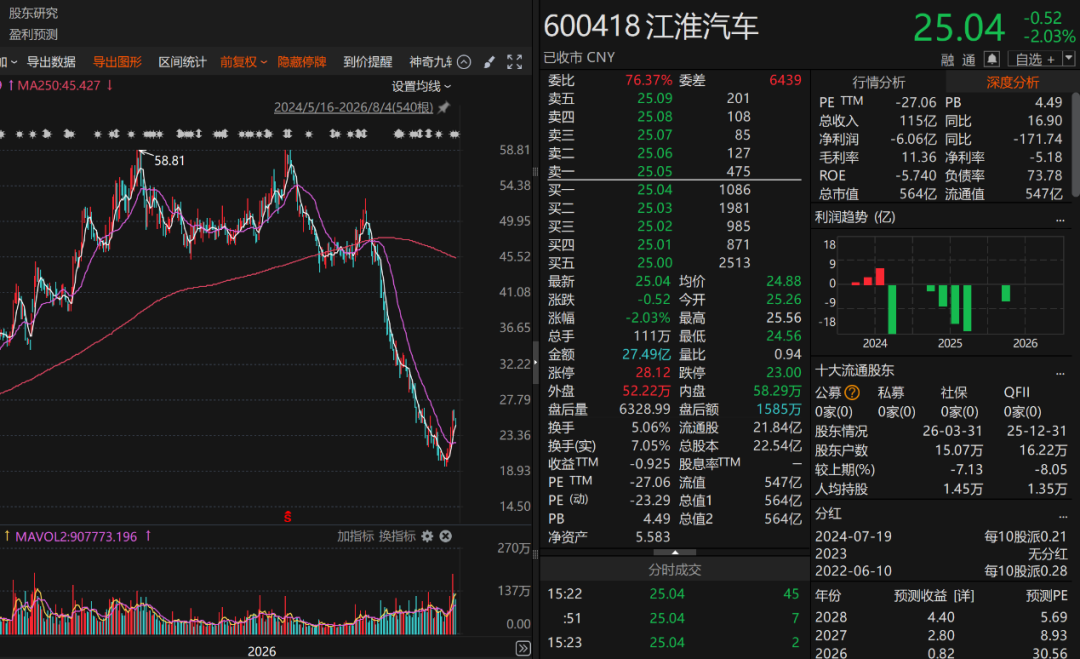Click buy-one price 25.04 in order book
The image size is (1080, 659).
coord(654,189)
